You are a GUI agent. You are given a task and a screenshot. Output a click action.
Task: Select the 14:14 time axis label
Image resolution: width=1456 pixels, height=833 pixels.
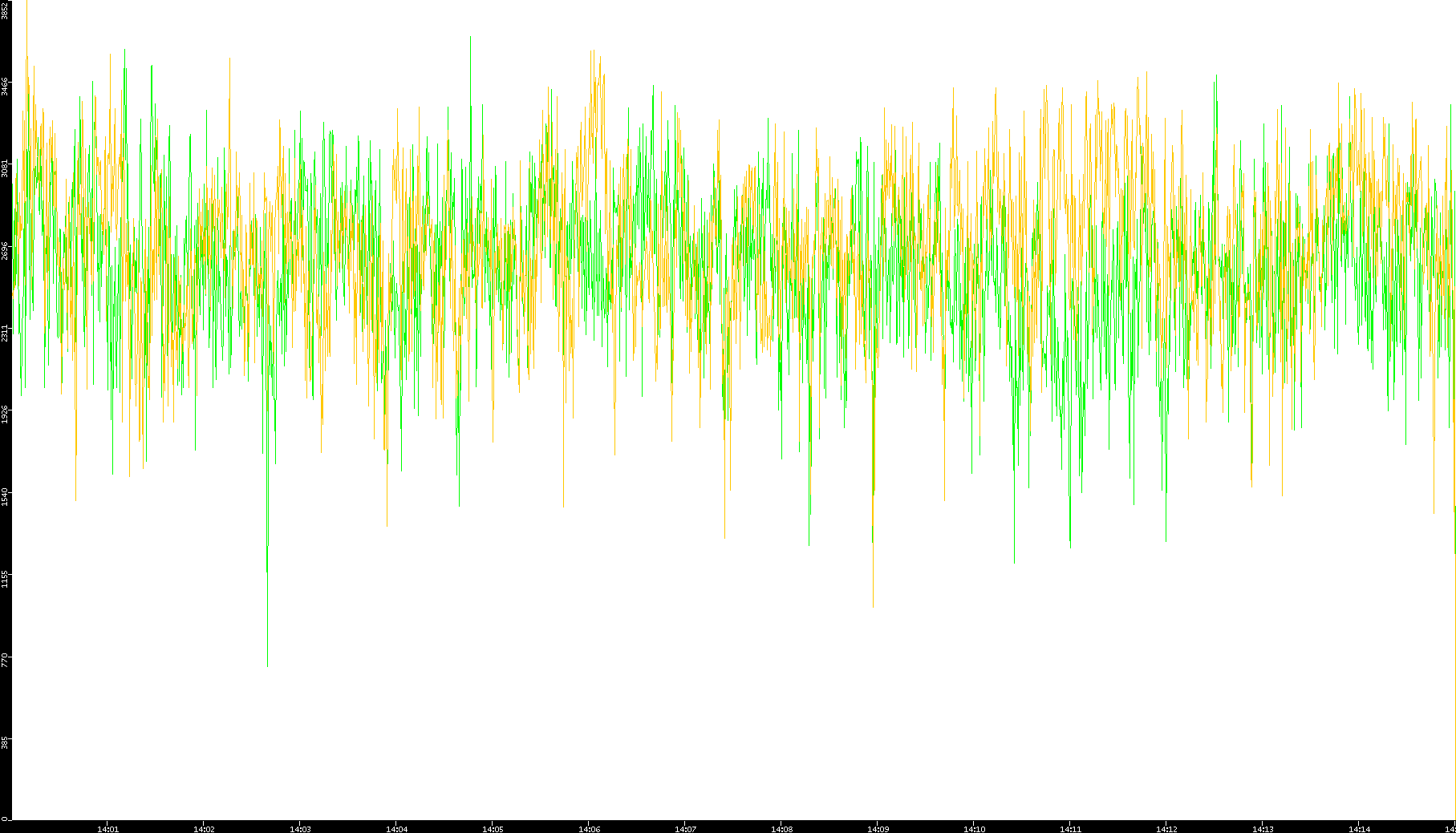1359,828
